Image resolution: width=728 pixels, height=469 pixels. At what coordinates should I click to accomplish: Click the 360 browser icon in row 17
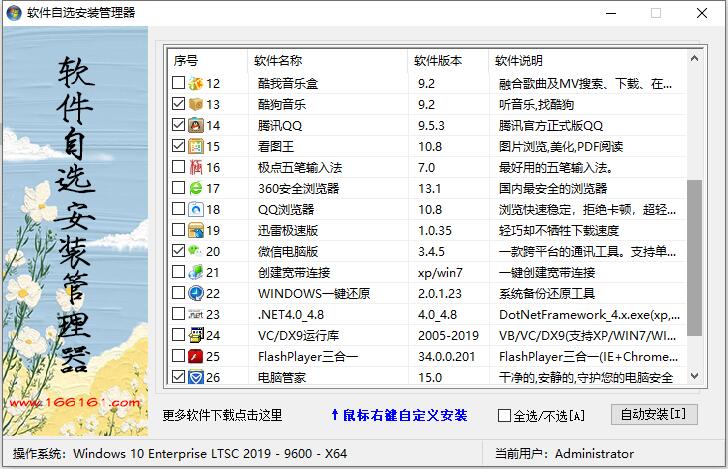[195, 189]
